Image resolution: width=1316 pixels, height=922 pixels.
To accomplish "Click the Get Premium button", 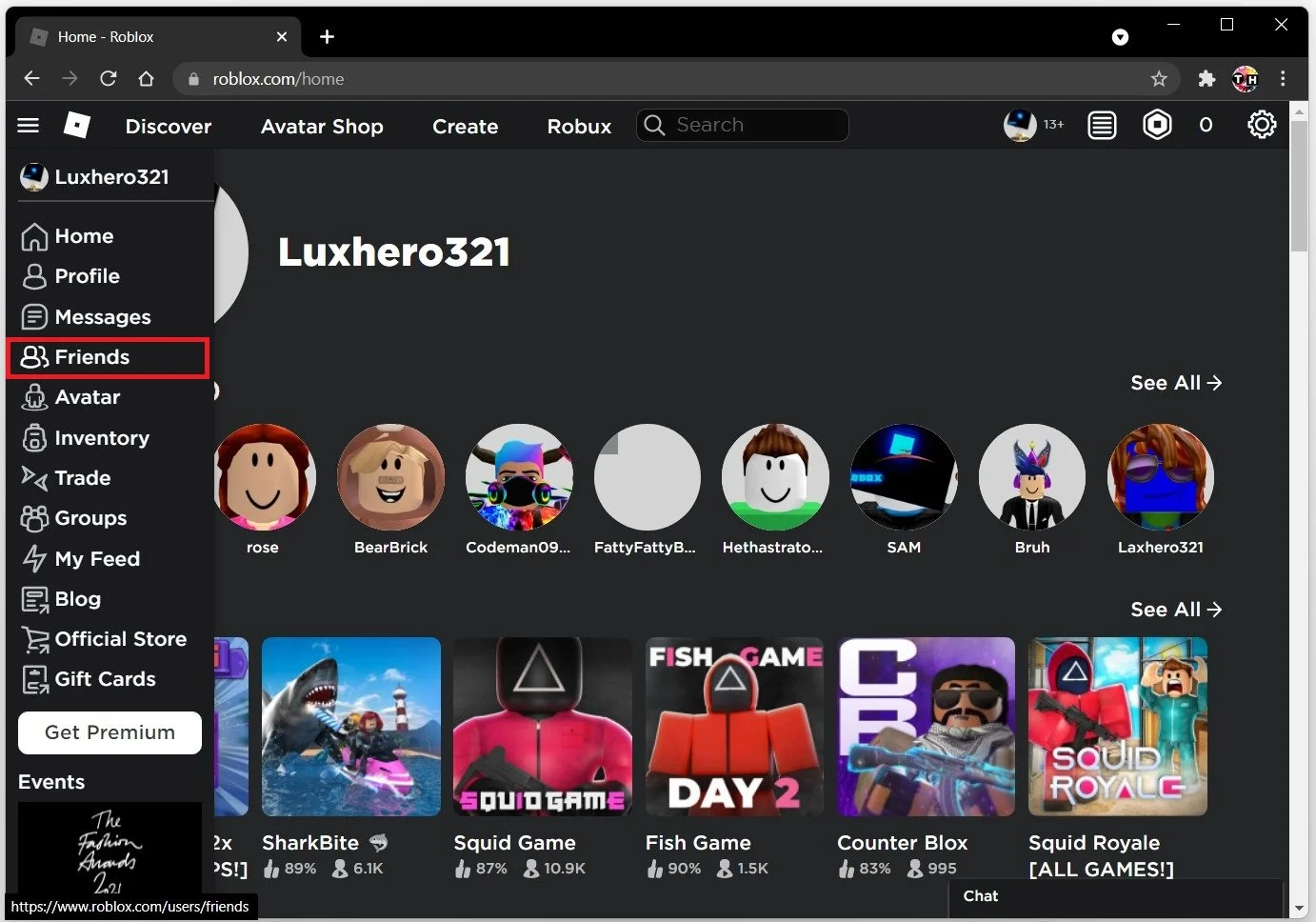I will click(110, 732).
